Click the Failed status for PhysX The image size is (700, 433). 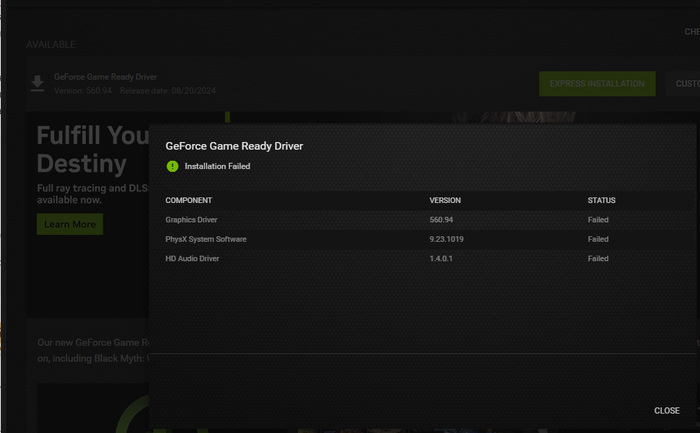(598, 239)
